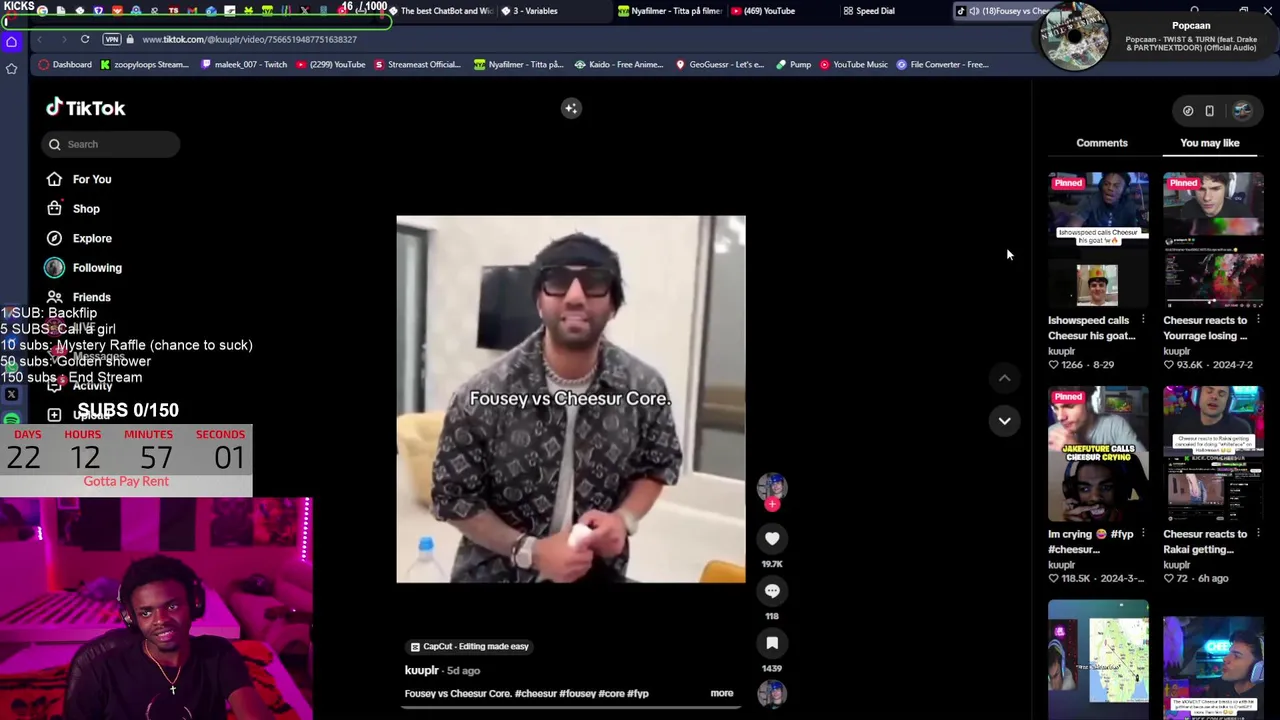The image size is (1280, 720).
Task: Click the browser reload button
Action: 85,39
